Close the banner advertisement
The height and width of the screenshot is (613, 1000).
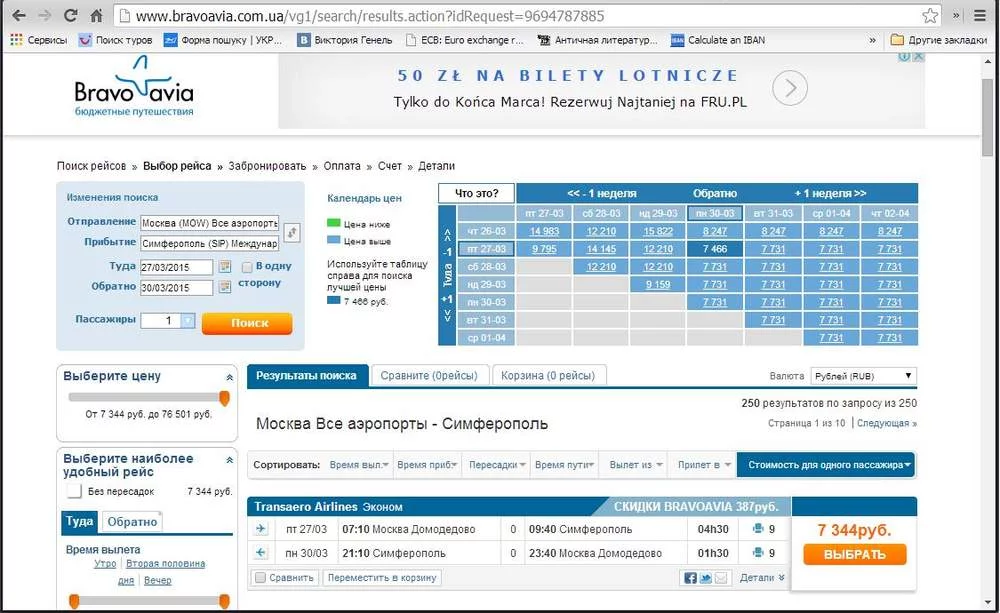[918, 57]
